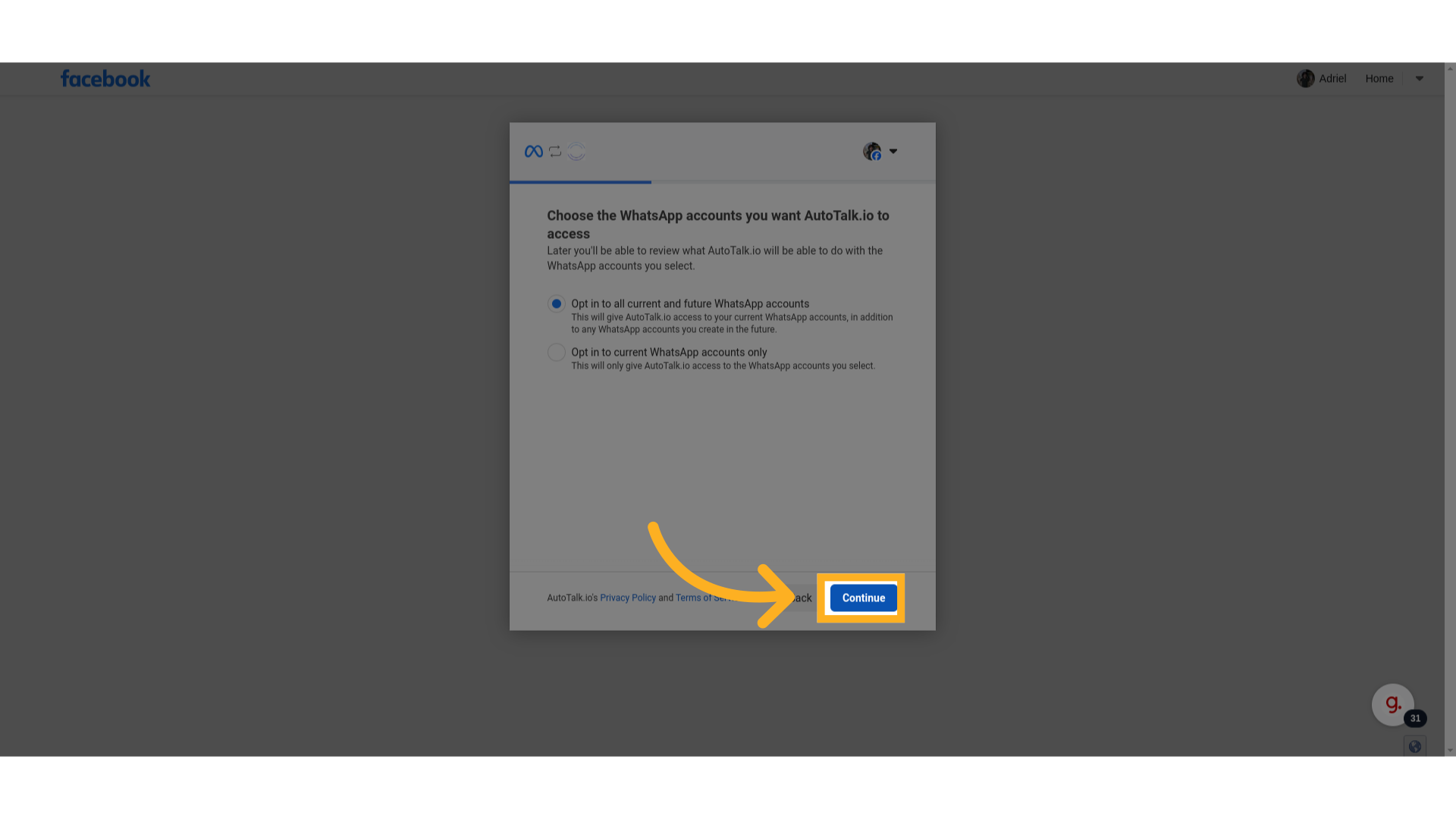Open AutoTalk.io's Privacy Policy link
The width and height of the screenshot is (1456, 819).
[x=628, y=598]
